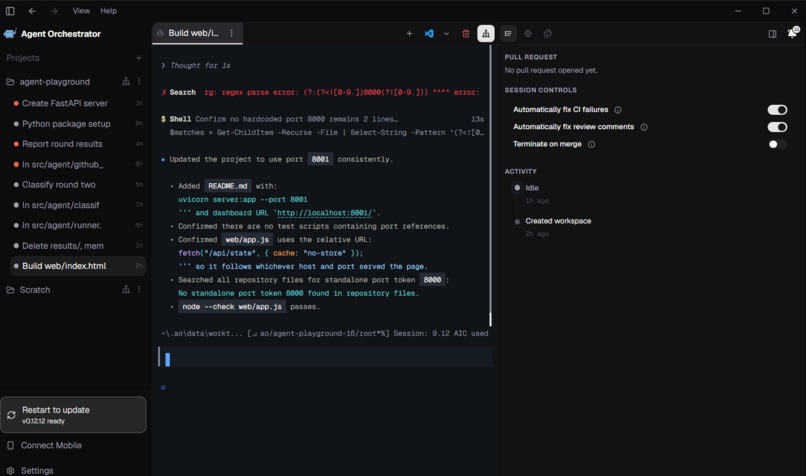Show info for Automatically fix CI failures
806x476 pixels.
(618, 110)
